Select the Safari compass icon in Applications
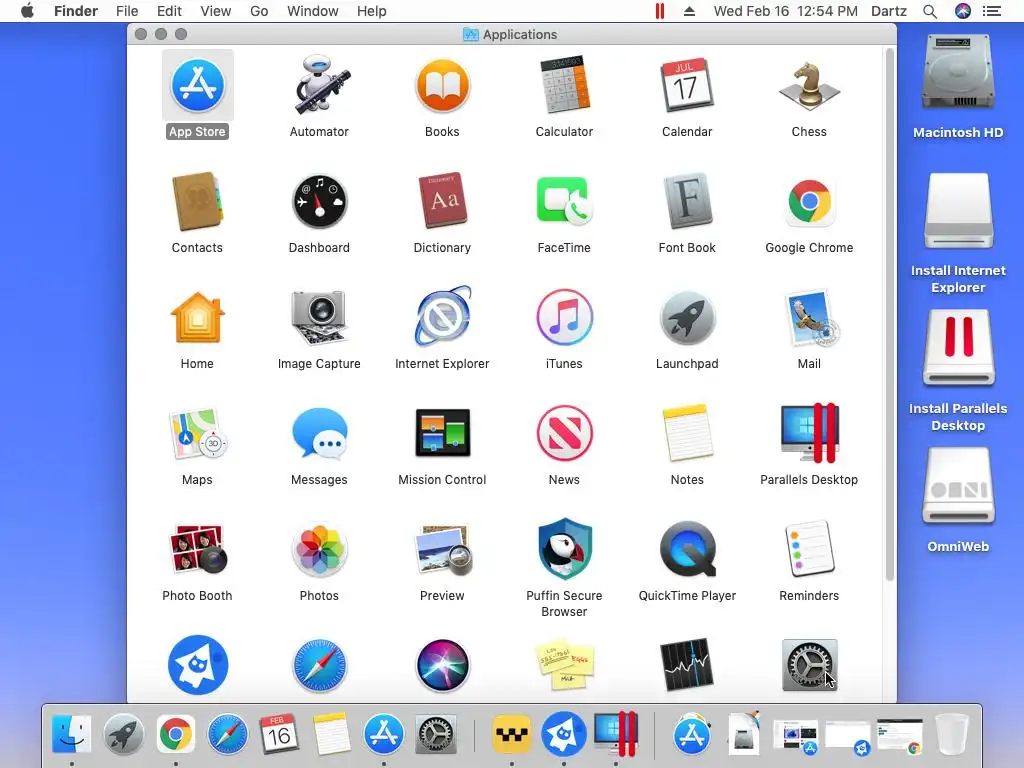 tap(319, 665)
